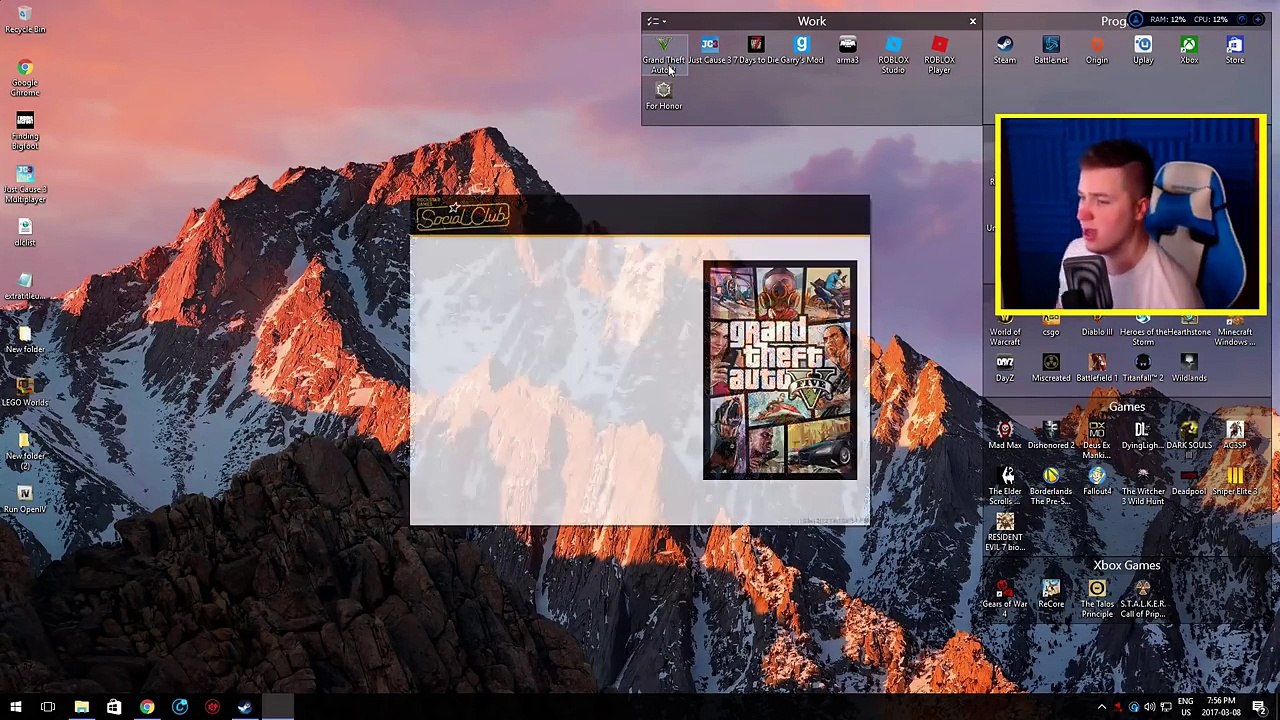Select the Work group title bar
The width and height of the screenshot is (1280, 720).
[812, 21]
